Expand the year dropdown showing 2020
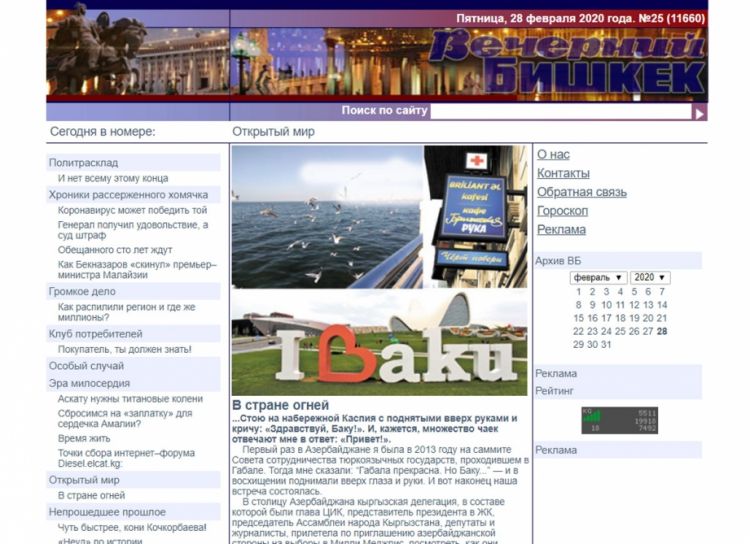This screenshot has width=750, height=544. click(649, 277)
